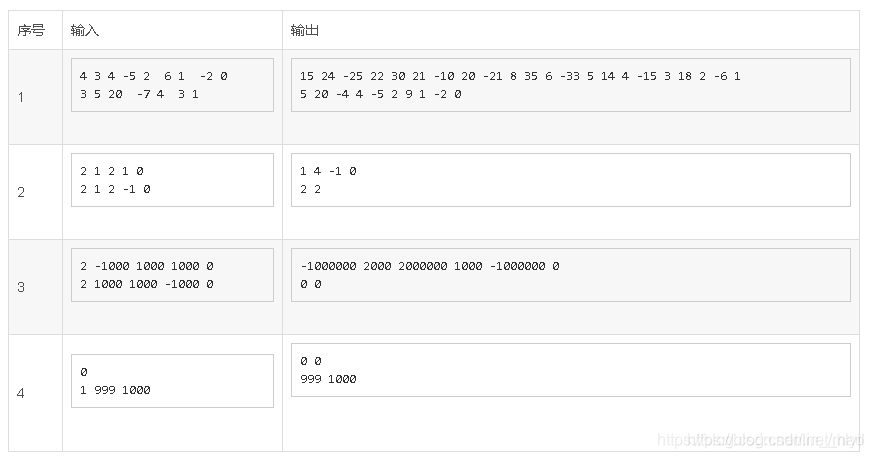Click input line "1 999 1000" in row 4
This screenshot has width=873, height=458.
(115, 390)
